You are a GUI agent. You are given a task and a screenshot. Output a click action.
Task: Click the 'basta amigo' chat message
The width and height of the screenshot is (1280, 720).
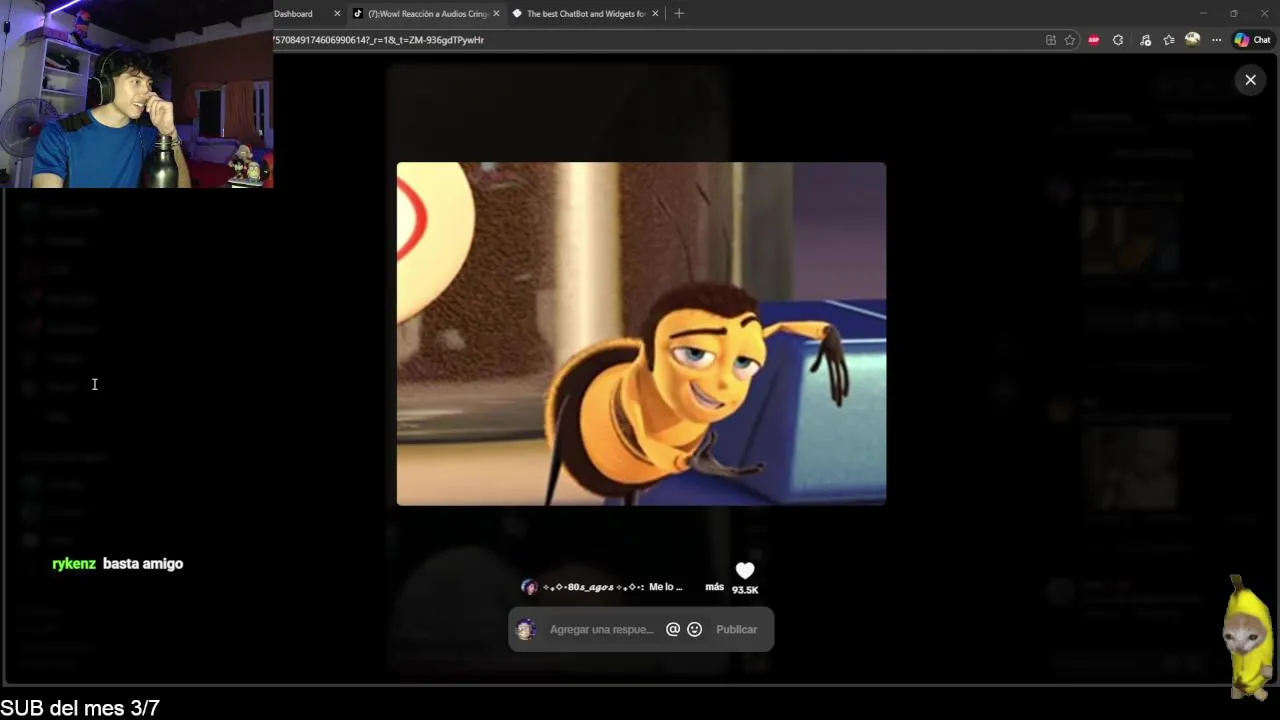(x=143, y=564)
